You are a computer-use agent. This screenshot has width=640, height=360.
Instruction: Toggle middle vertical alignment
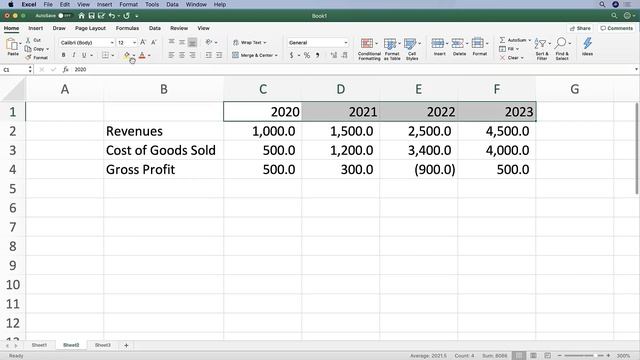(182, 42)
